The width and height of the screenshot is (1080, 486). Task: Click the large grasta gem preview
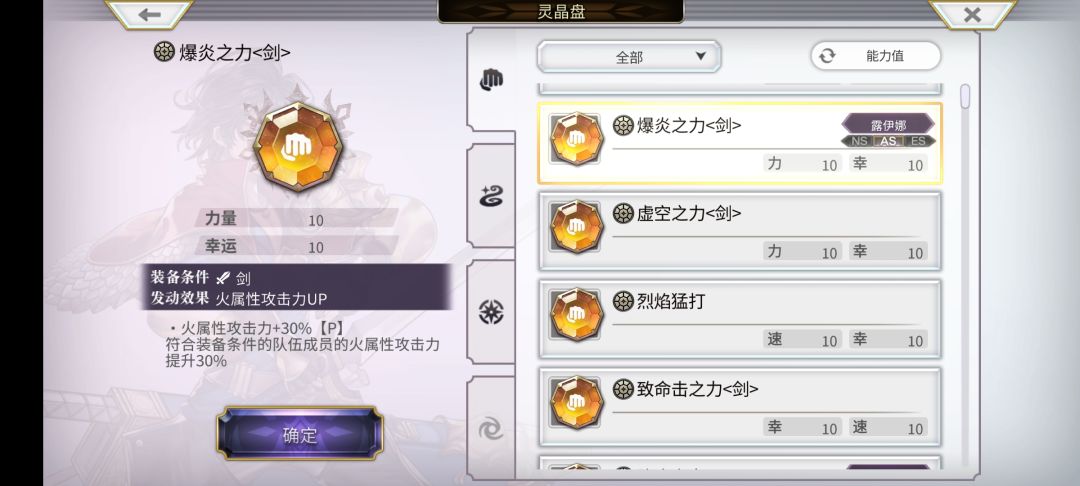(298, 147)
